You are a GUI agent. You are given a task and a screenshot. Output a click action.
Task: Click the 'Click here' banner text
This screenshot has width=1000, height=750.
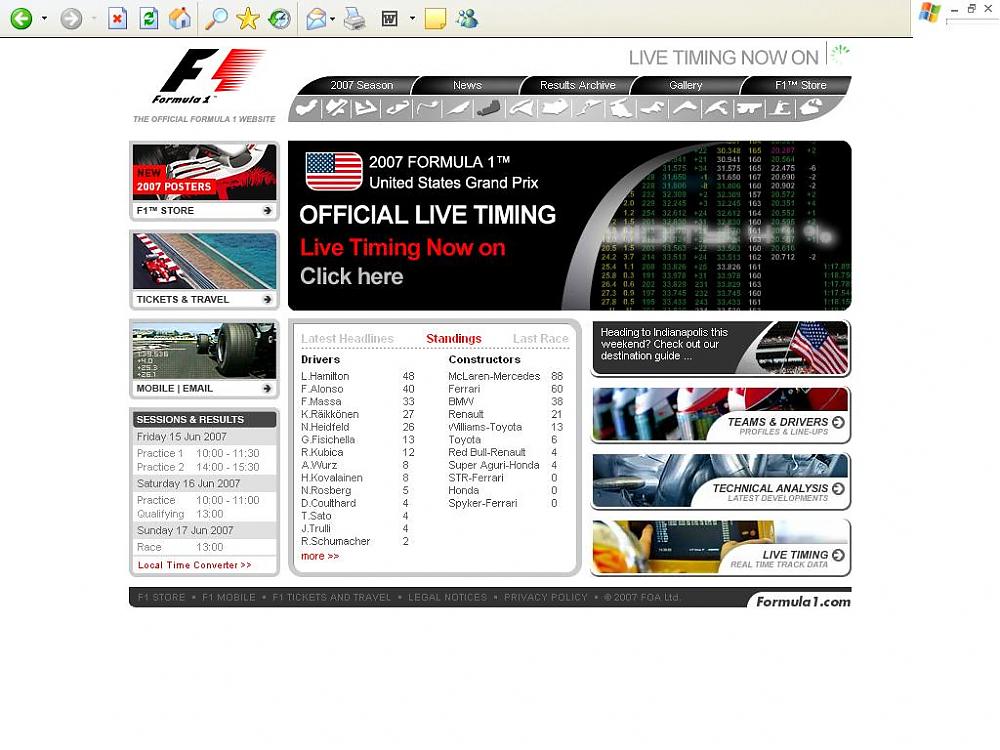(x=351, y=276)
